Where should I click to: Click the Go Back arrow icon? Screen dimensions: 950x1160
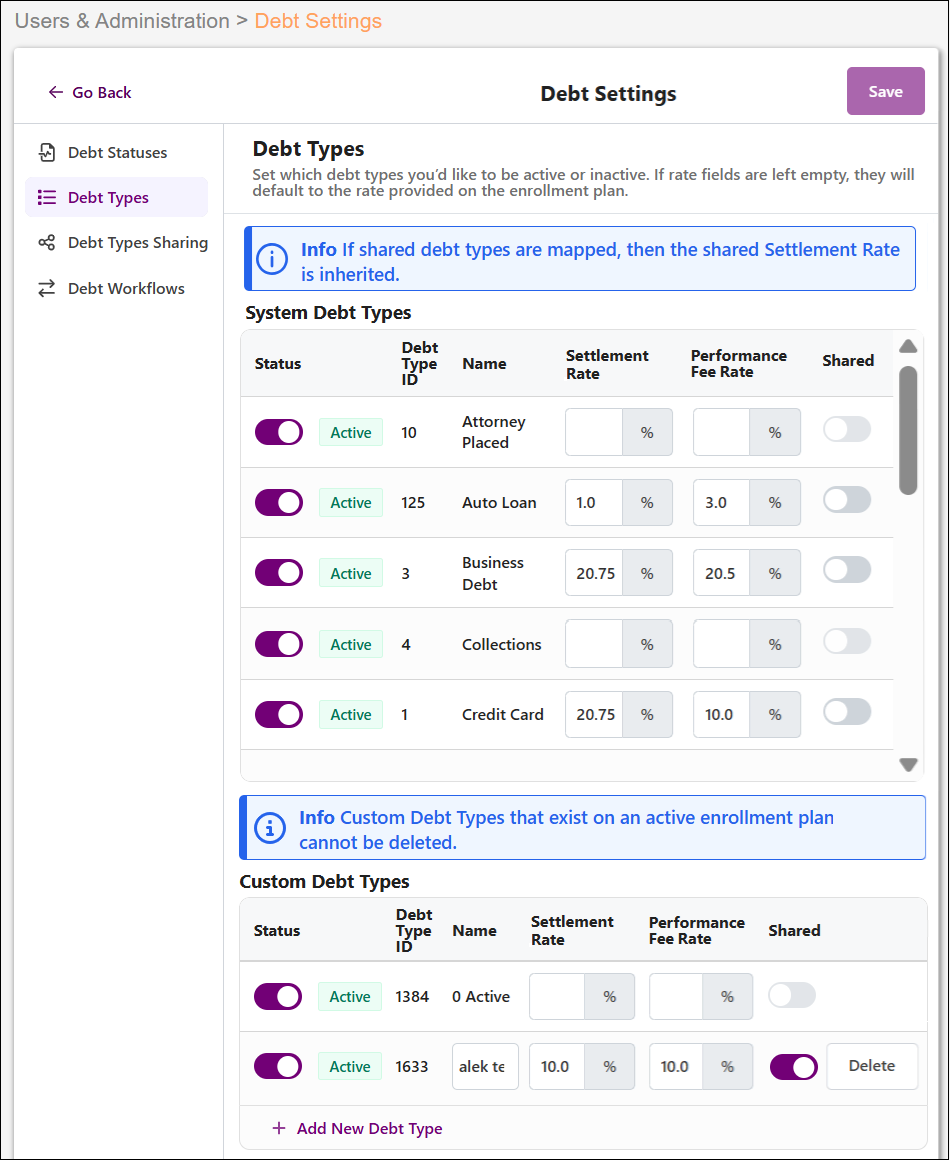[x=55, y=92]
